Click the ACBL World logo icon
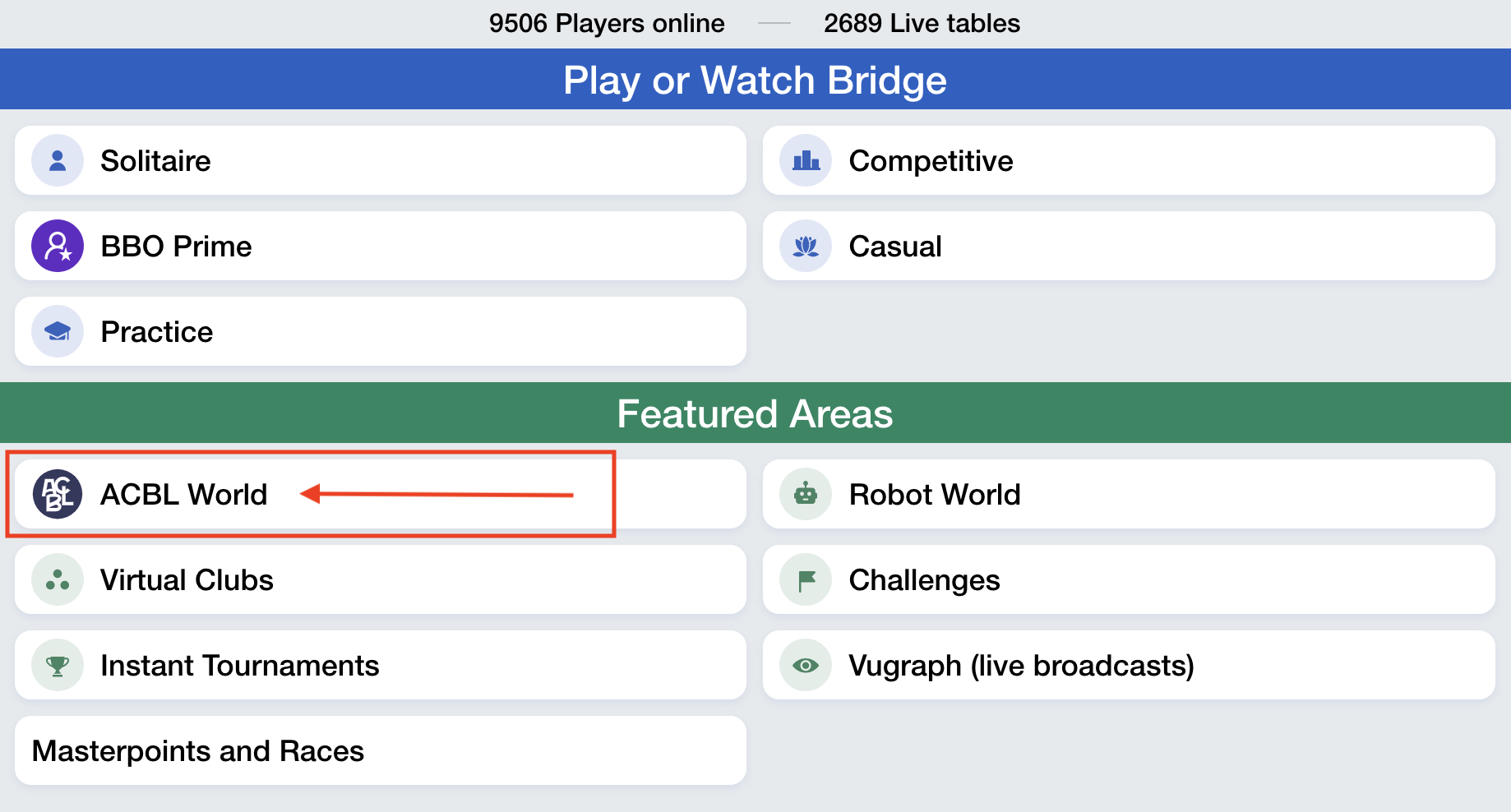1511x812 pixels. (57, 494)
